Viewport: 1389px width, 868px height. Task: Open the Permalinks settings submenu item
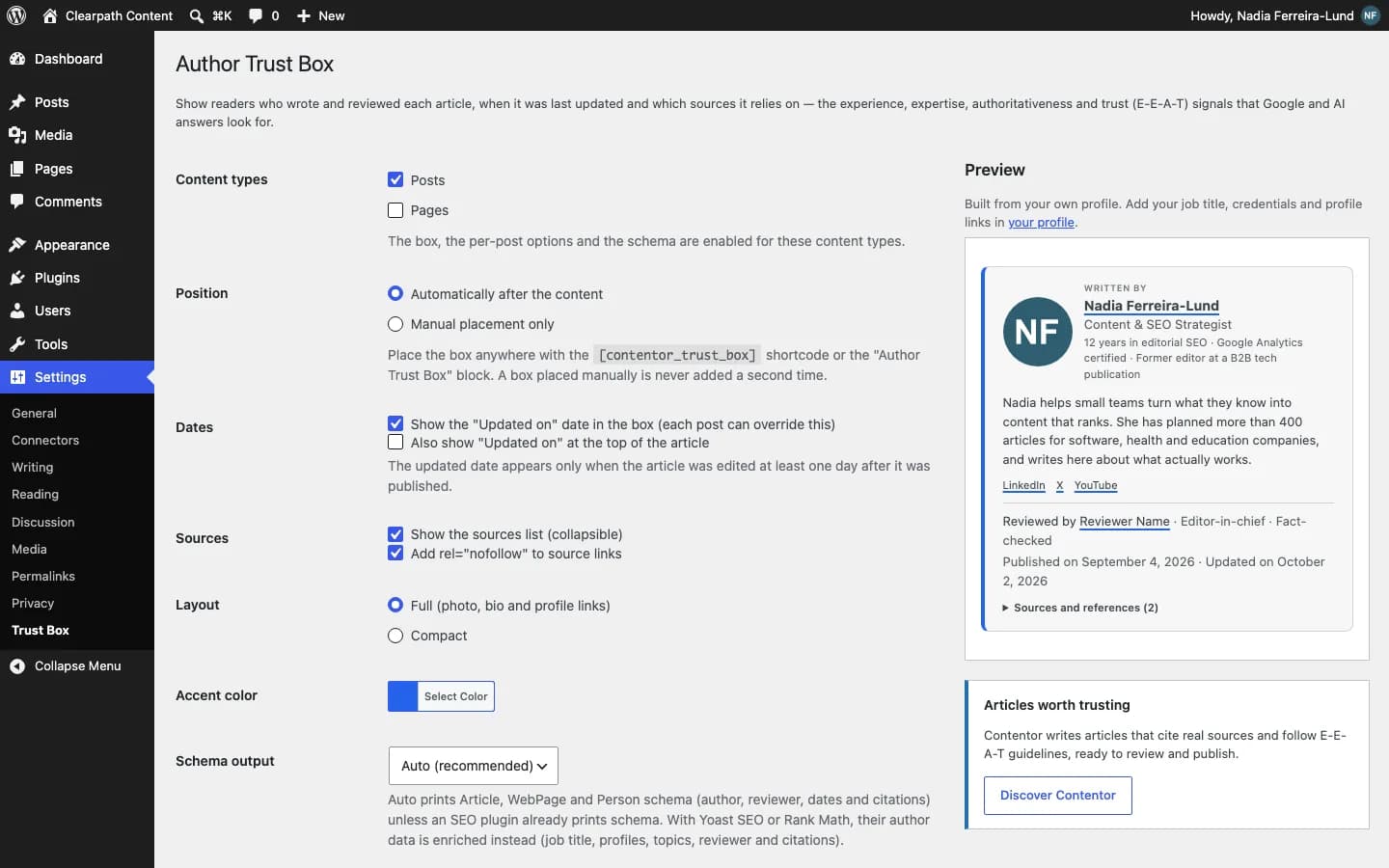coord(43,576)
